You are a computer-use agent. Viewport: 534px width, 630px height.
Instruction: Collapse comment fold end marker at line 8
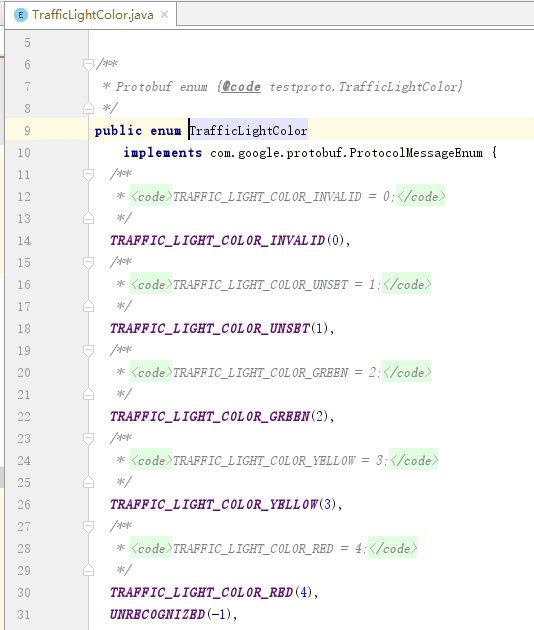click(x=88, y=108)
